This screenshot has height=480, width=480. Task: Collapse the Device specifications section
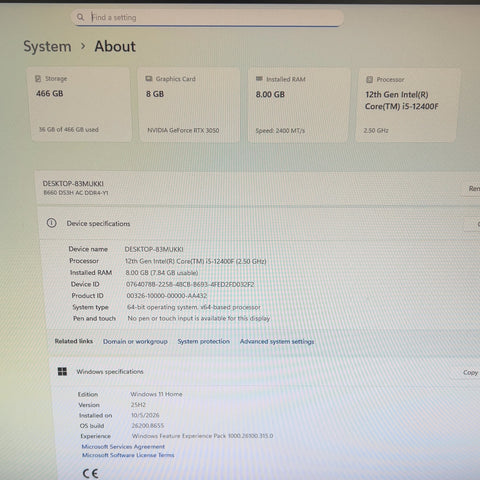[259, 223]
